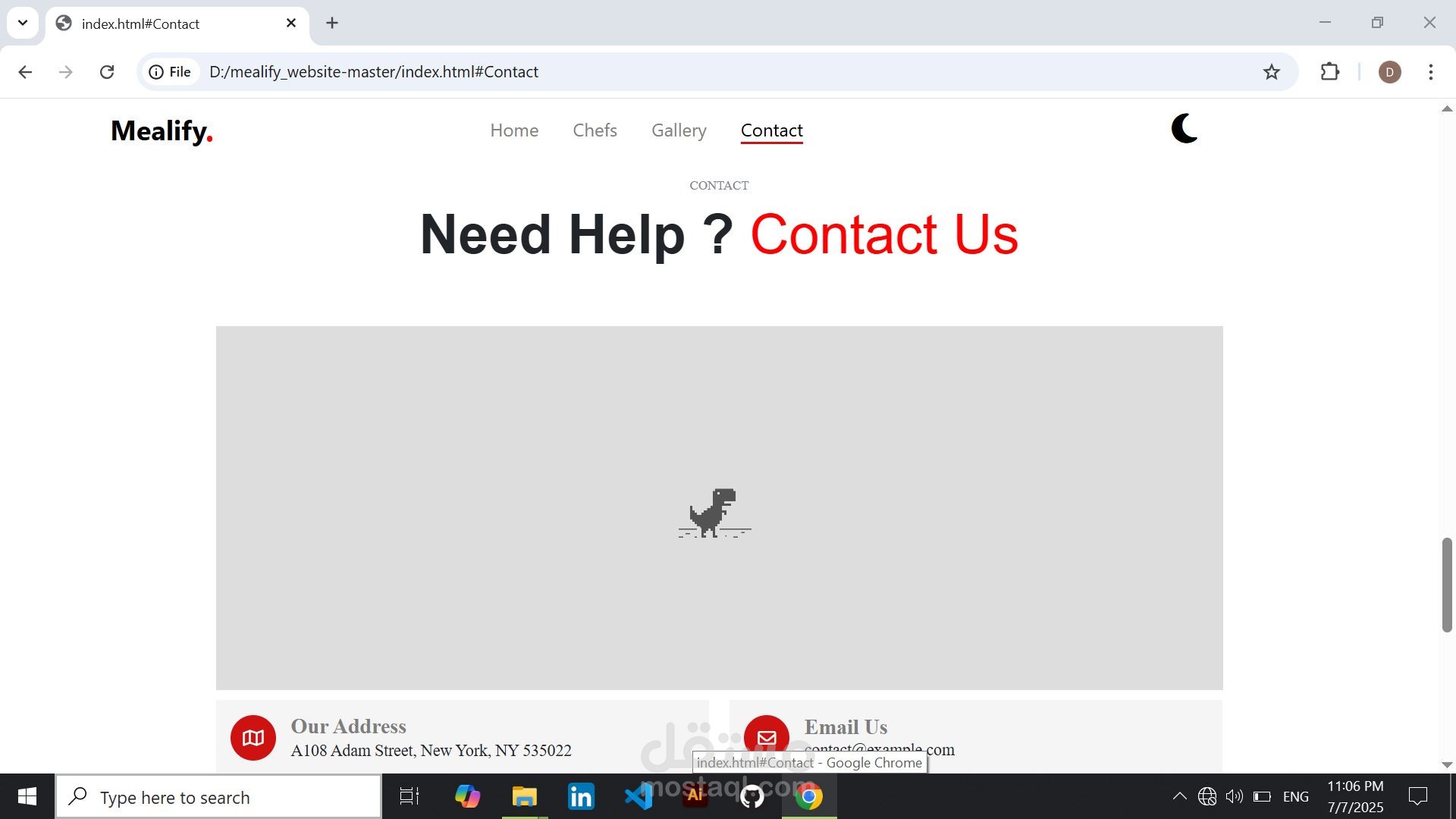
Task: Close the index.html#Contact tab
Action: click(291, 24)
